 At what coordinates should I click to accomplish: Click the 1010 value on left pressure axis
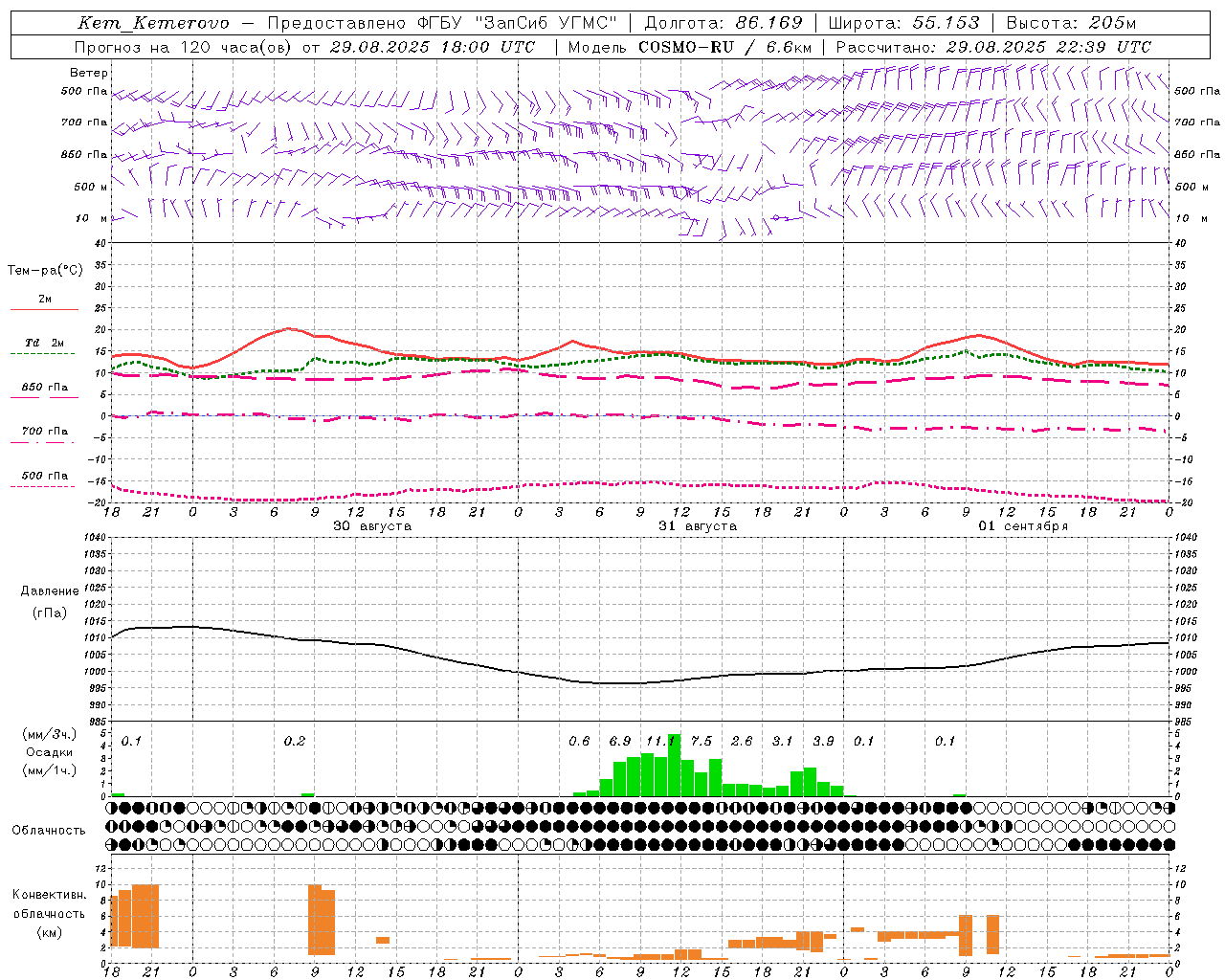point(93,637)
